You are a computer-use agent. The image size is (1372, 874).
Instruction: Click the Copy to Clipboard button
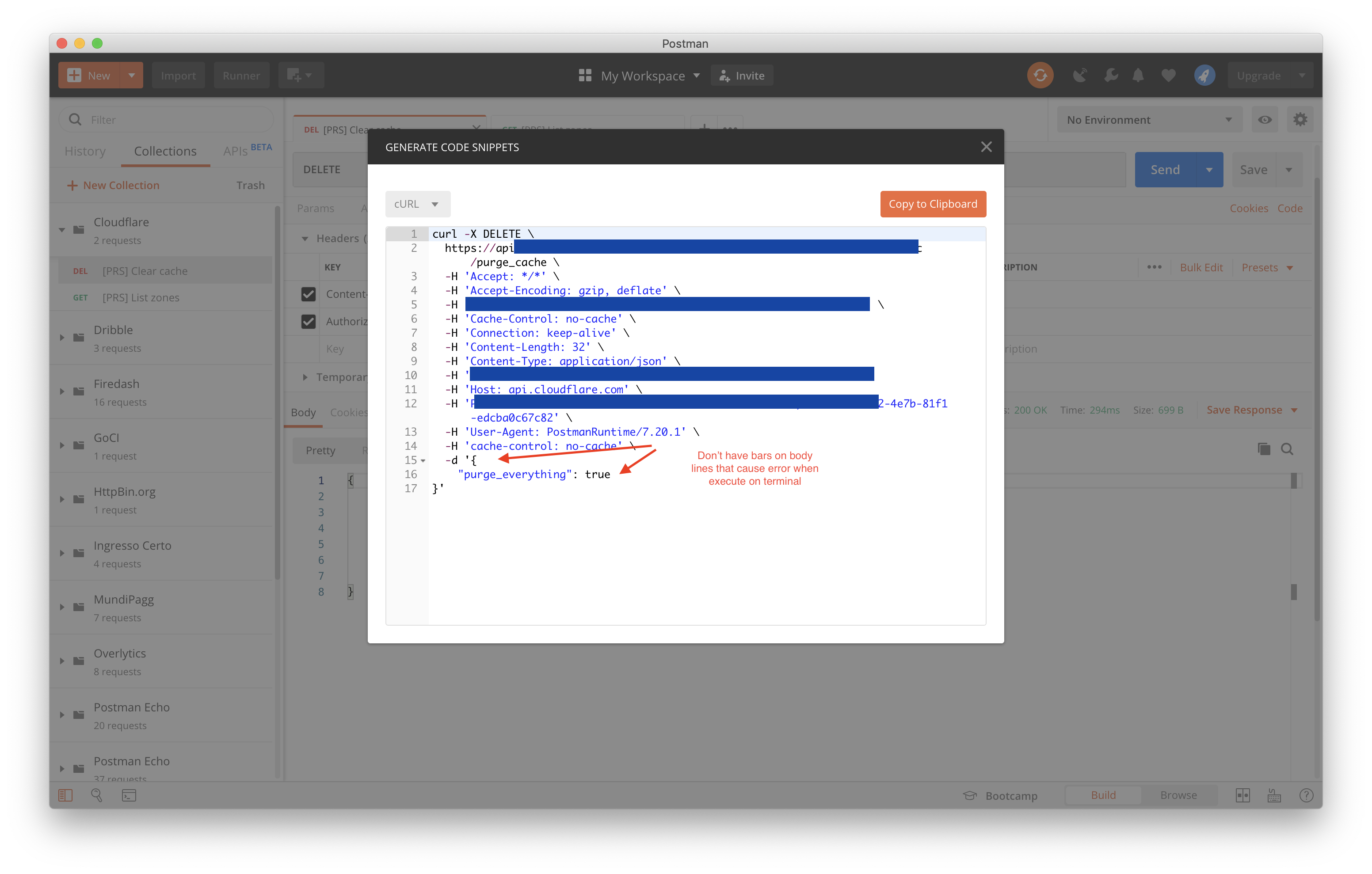pyautogui.click(x=933, y=203)
